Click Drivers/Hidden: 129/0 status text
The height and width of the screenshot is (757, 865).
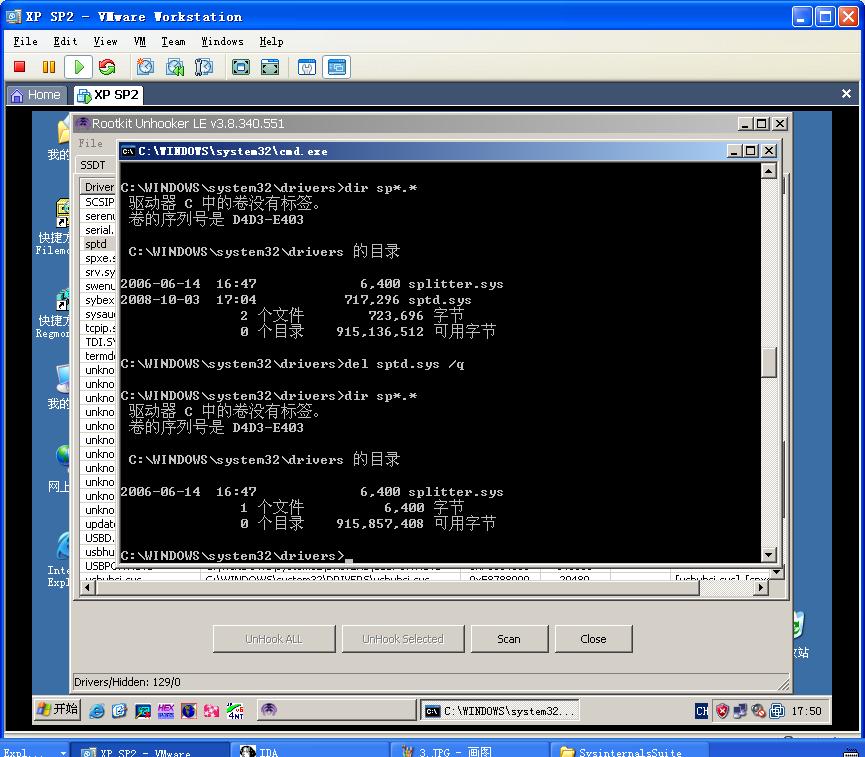click(127, 682)
